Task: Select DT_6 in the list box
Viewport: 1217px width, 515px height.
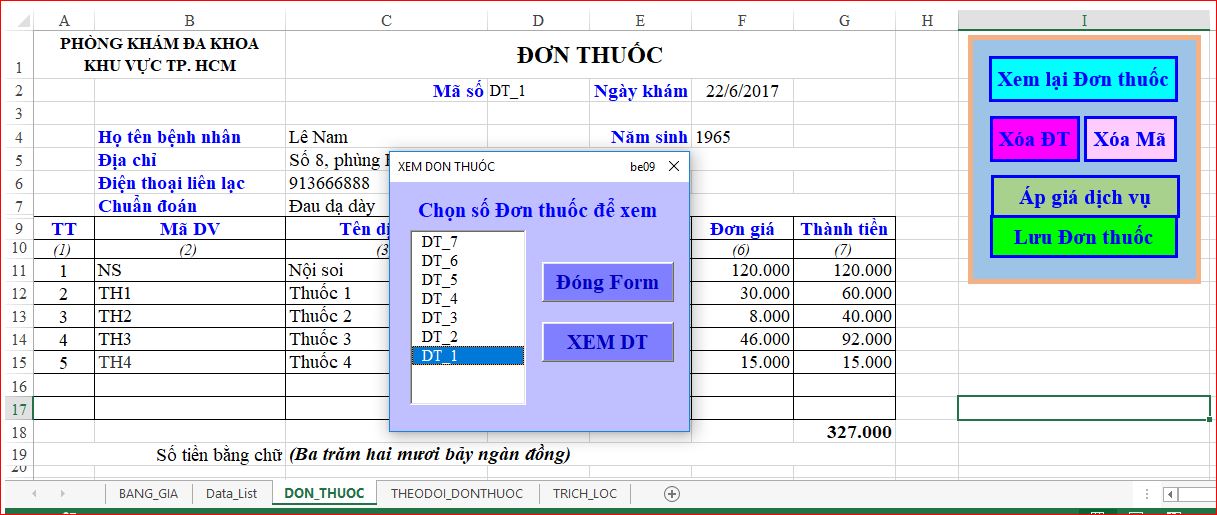Action: tap(467, 260)
